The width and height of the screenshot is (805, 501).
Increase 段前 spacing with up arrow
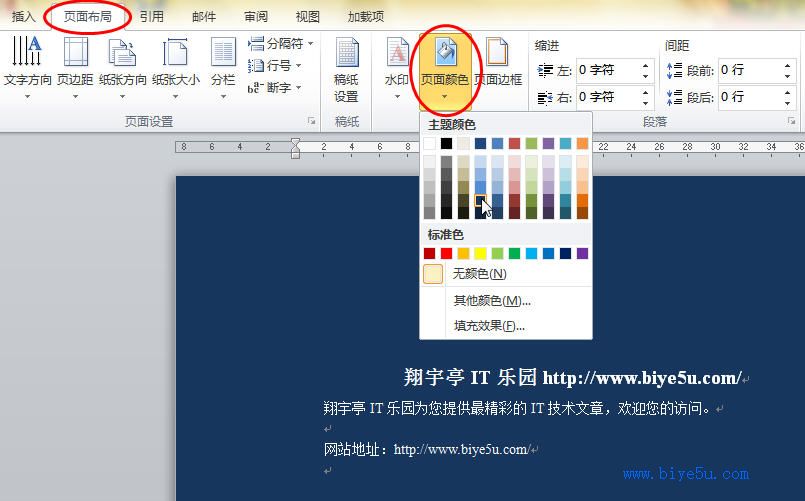pos(787,65)
